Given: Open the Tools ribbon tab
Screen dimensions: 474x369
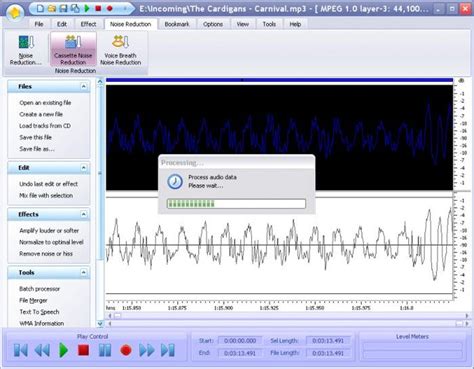Looking at the screenshot, I should [x=269, y=24].
